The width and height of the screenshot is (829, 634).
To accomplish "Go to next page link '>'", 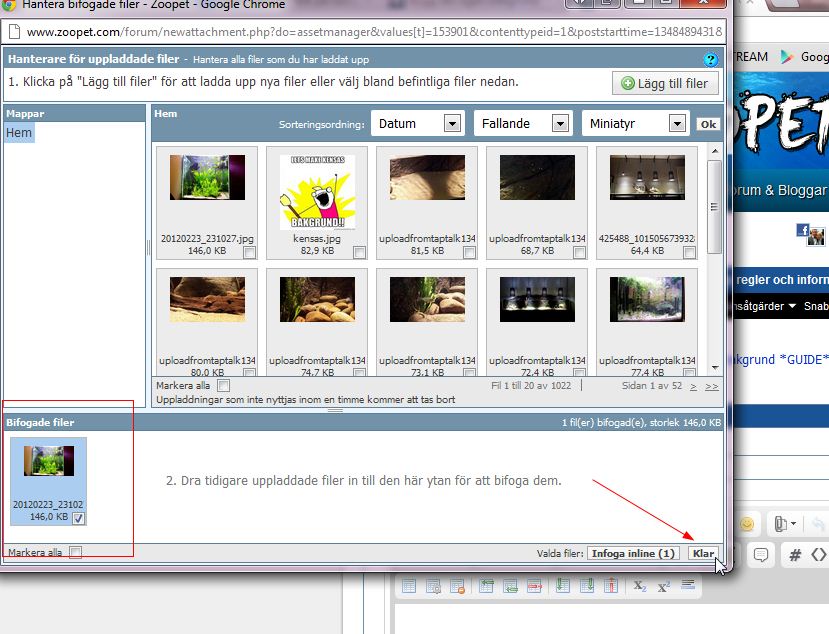I will click(x=693, y=387).
